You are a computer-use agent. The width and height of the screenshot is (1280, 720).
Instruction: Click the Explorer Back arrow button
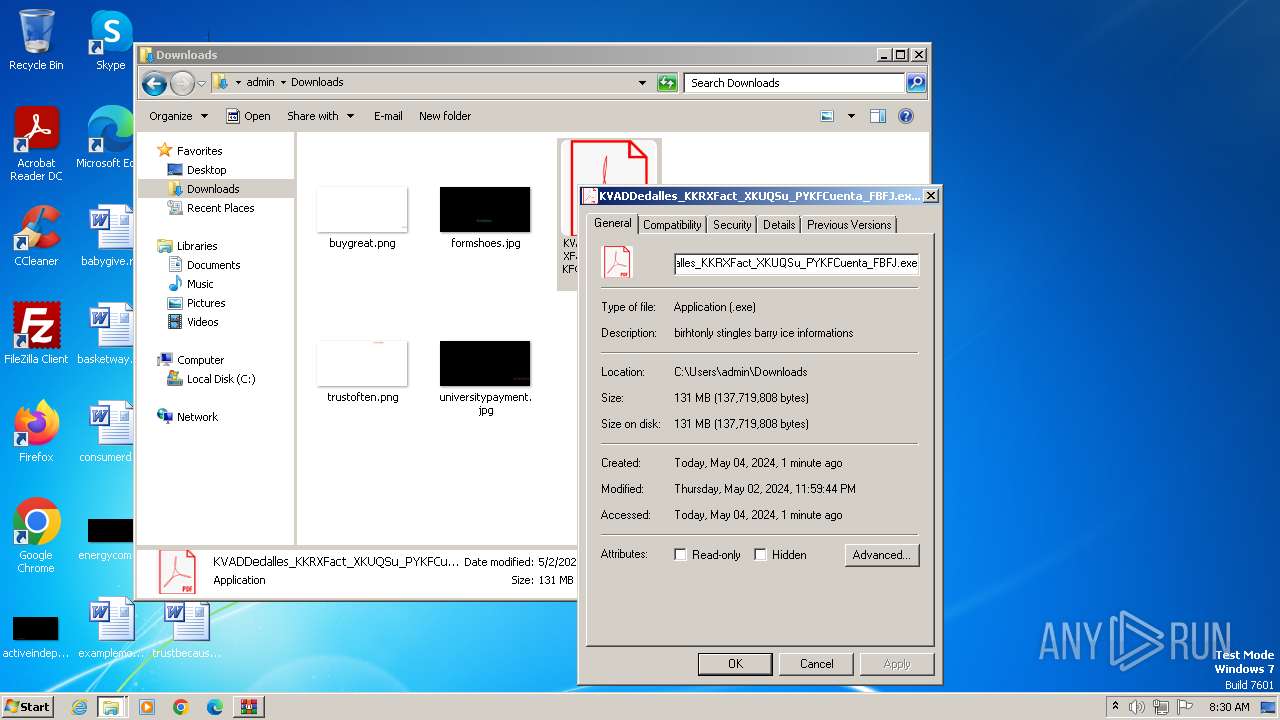(x=154, y=83)
